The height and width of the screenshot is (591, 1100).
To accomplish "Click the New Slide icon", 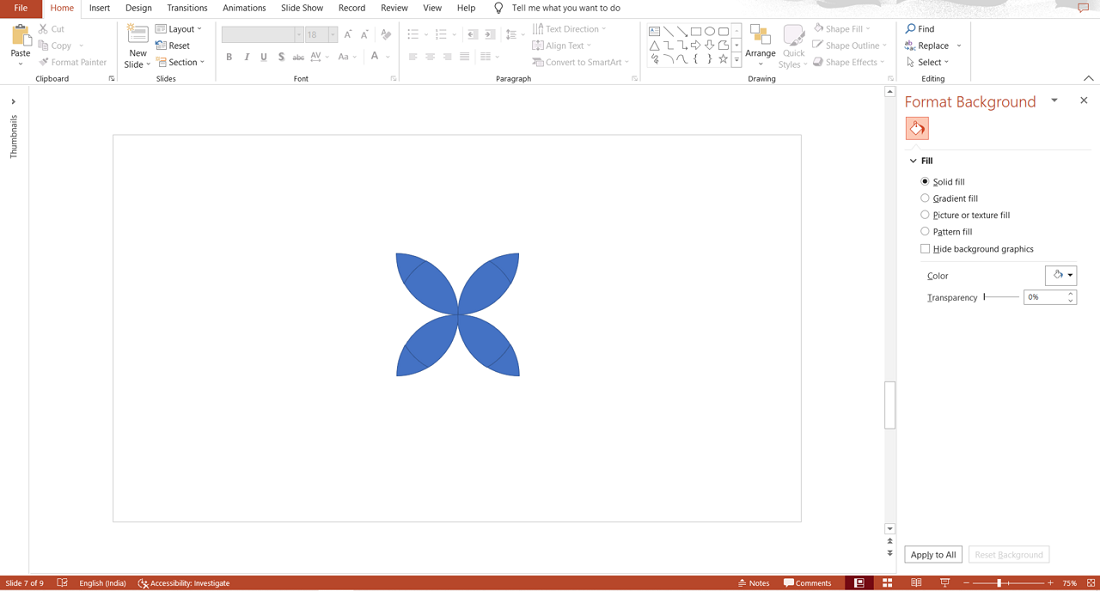I will click(x=138, y=36).
